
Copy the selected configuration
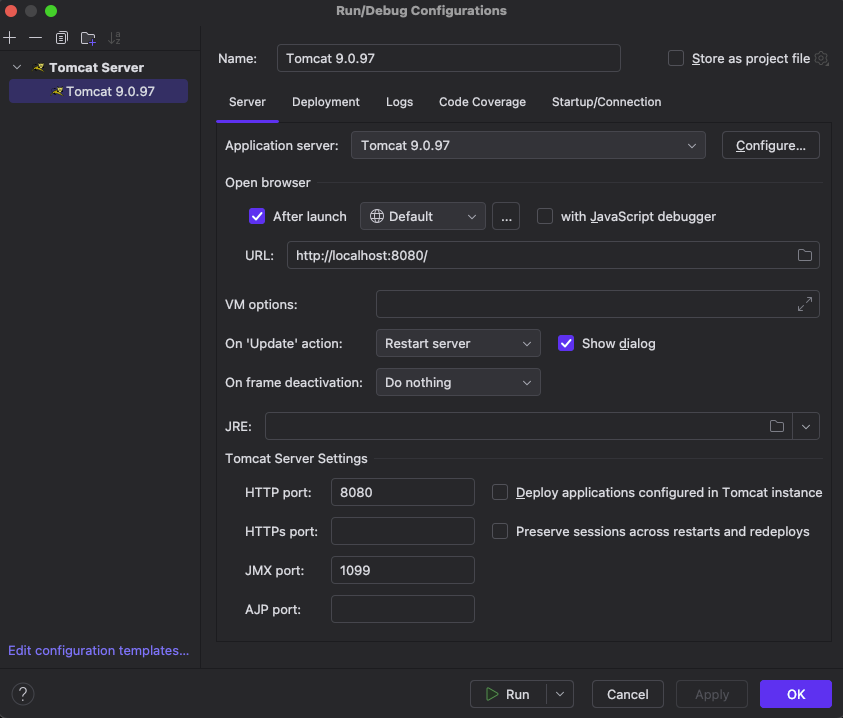(x=62, y=38)
